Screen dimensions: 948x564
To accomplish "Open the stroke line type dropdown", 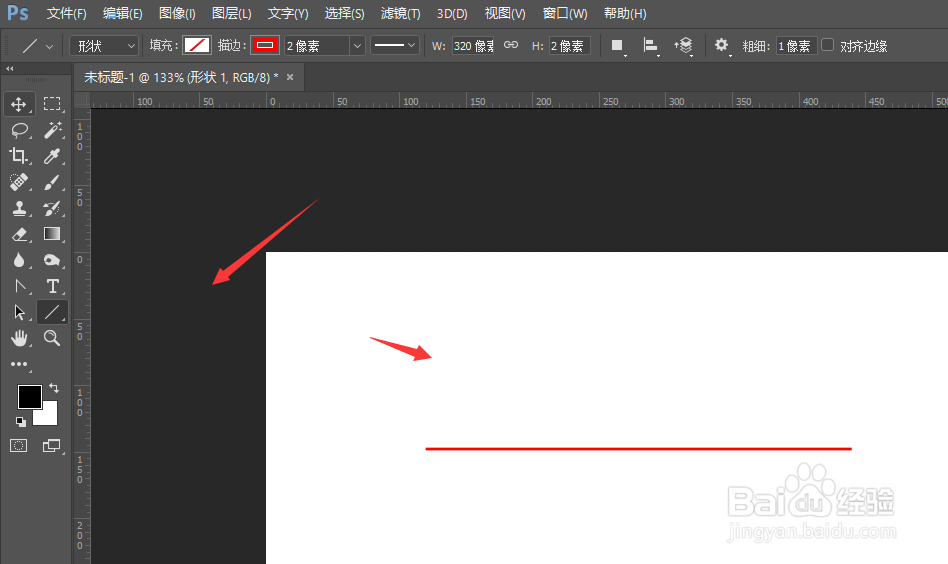I will (395, 45).
